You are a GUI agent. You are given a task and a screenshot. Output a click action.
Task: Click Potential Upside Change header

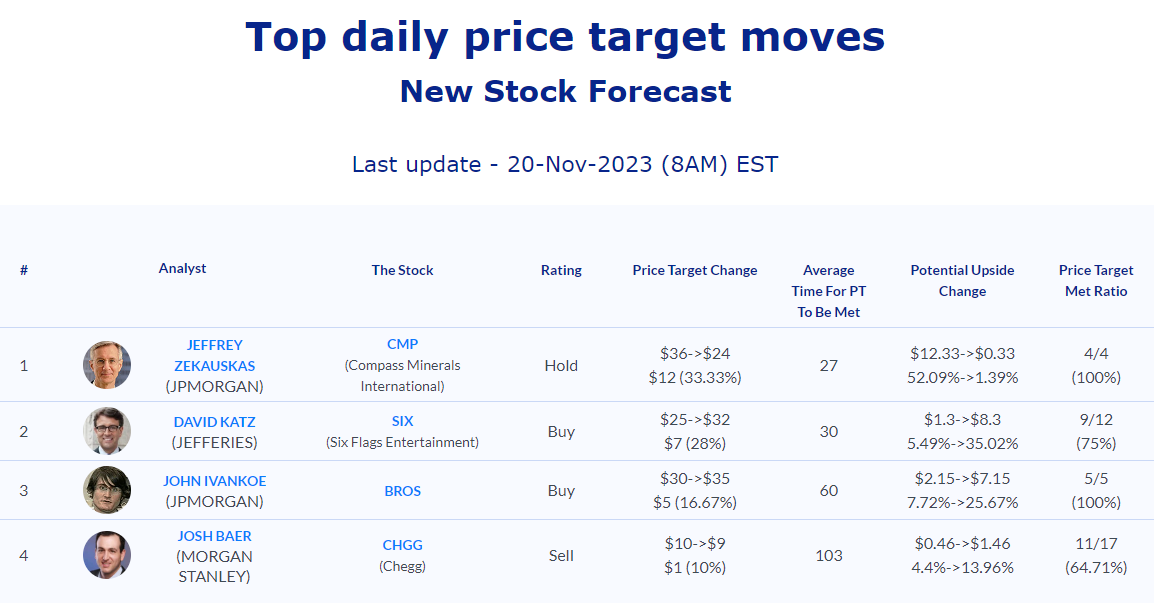[963, 281]
